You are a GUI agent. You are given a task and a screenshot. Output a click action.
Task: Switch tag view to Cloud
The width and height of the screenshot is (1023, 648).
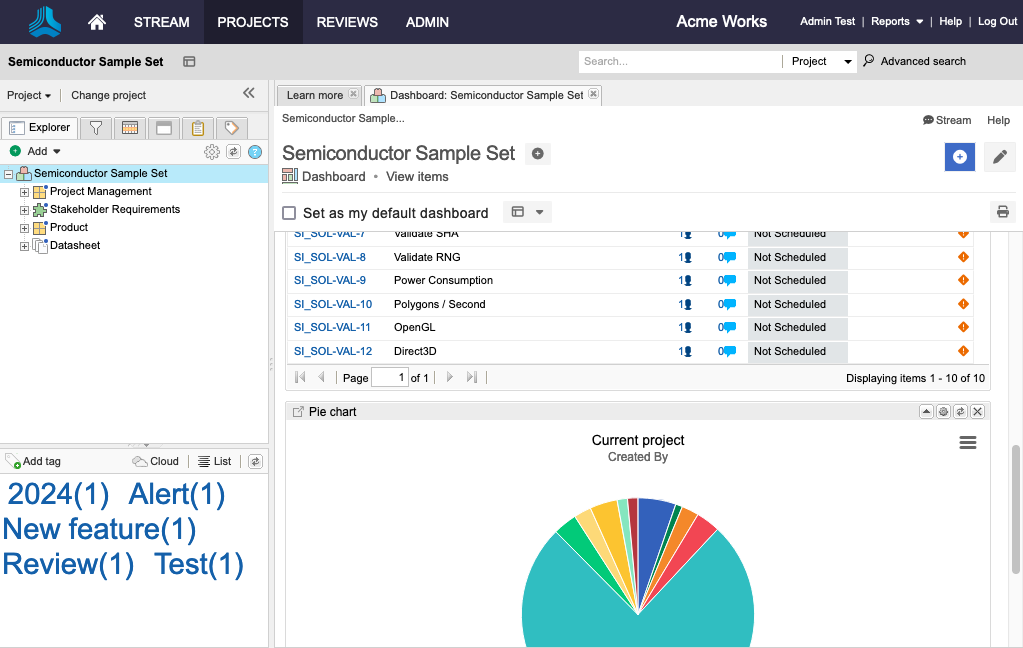(155, 461)
